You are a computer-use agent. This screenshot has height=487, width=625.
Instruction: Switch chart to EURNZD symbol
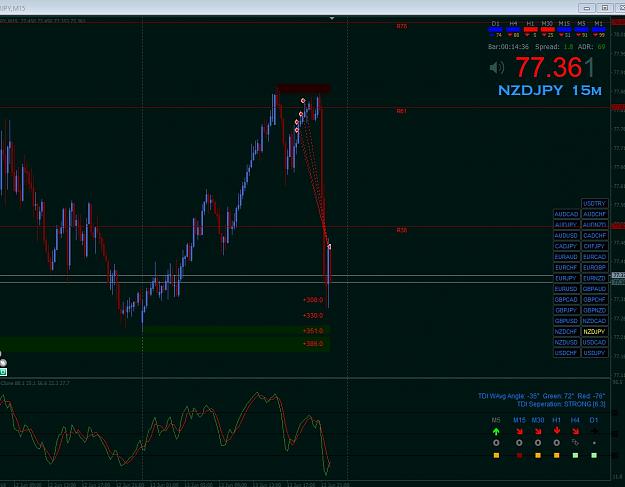coord(595,278)
